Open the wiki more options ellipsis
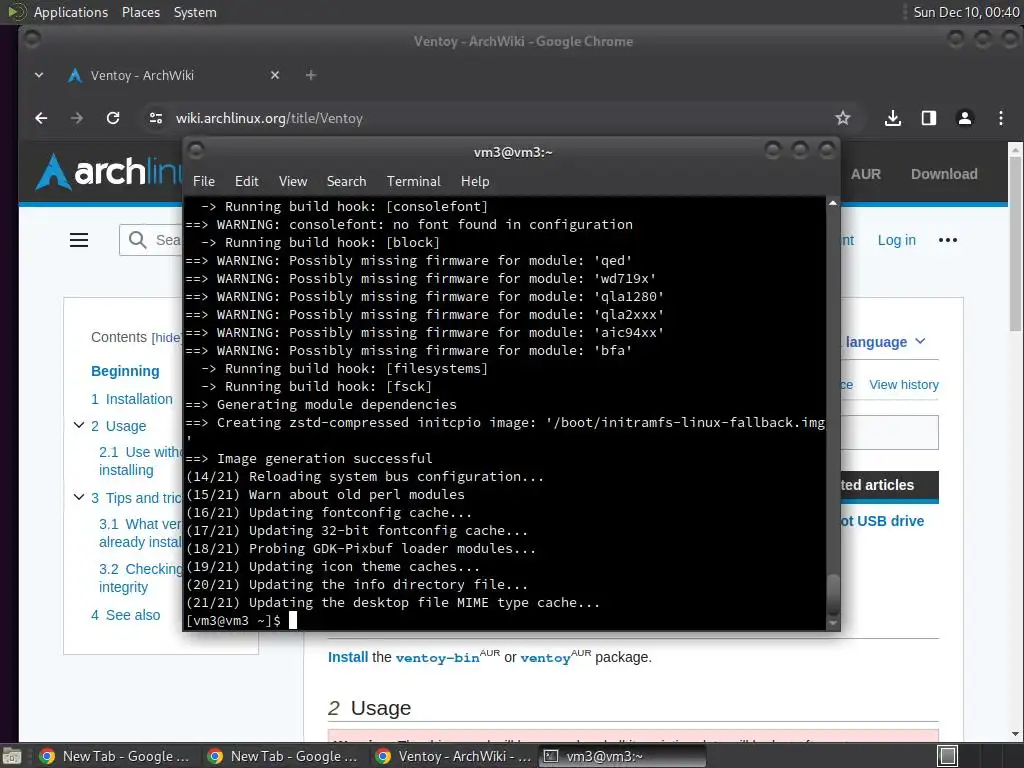This screenshot has width=1024, height=768. tap(948, 240)
